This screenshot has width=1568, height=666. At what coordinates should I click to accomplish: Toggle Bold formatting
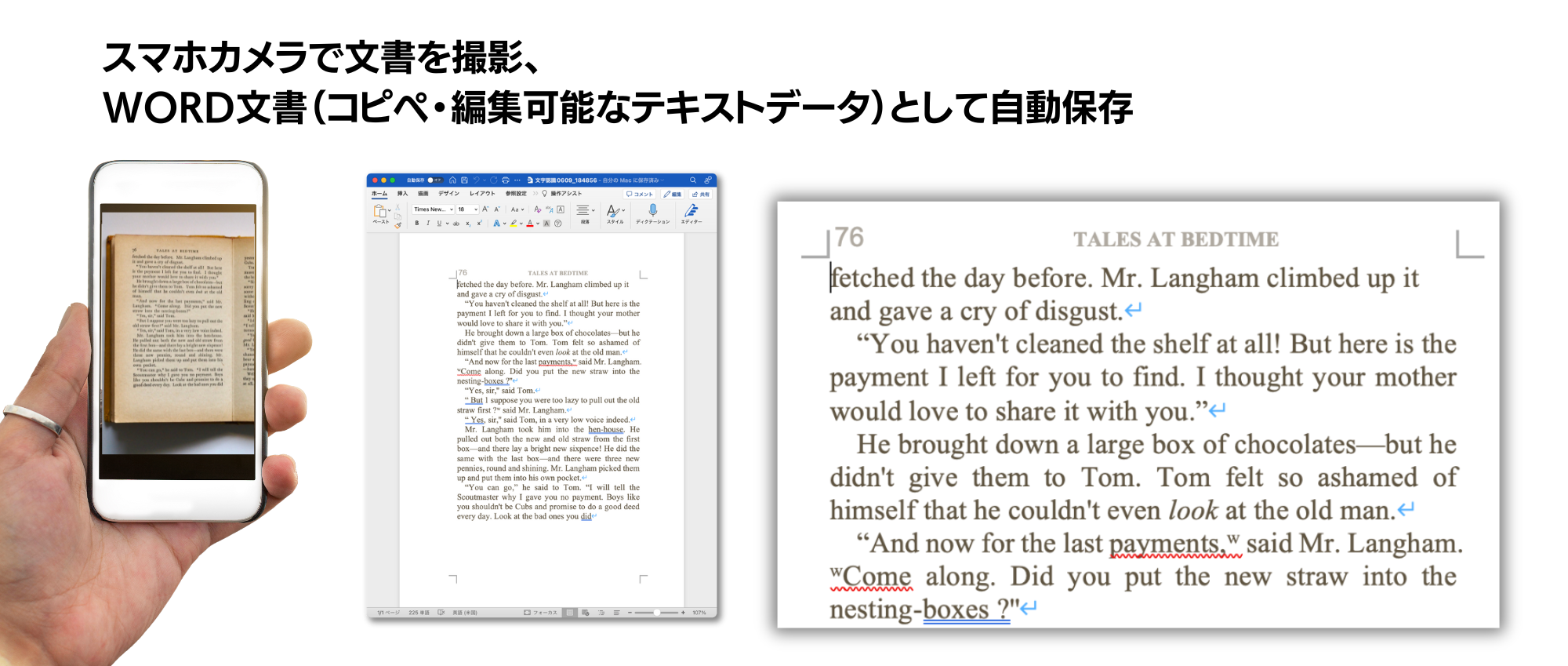[417, 223]
